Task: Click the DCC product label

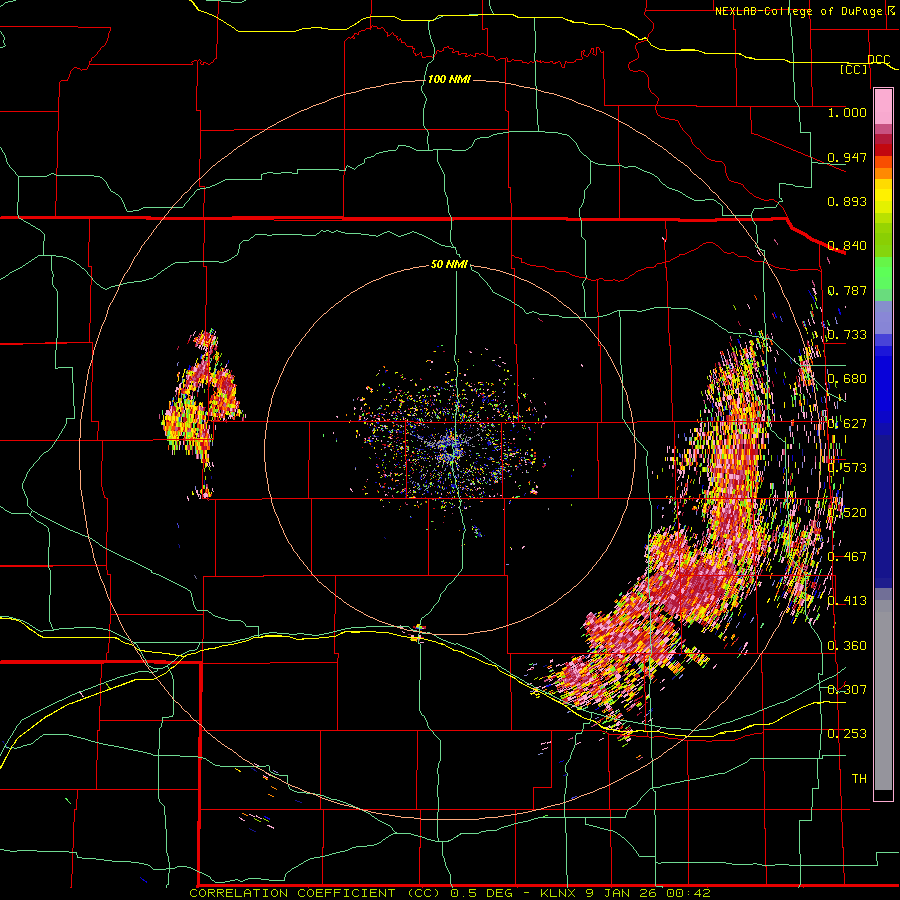Action: pos(878,60)
